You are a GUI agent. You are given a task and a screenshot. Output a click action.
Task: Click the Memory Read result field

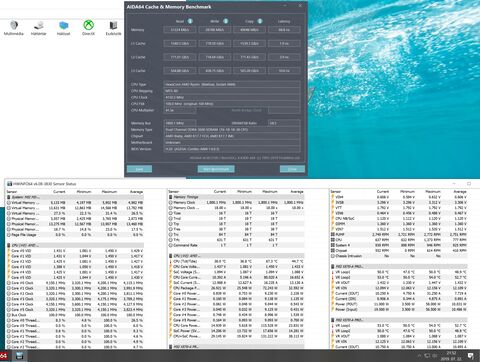coord(180,30)
